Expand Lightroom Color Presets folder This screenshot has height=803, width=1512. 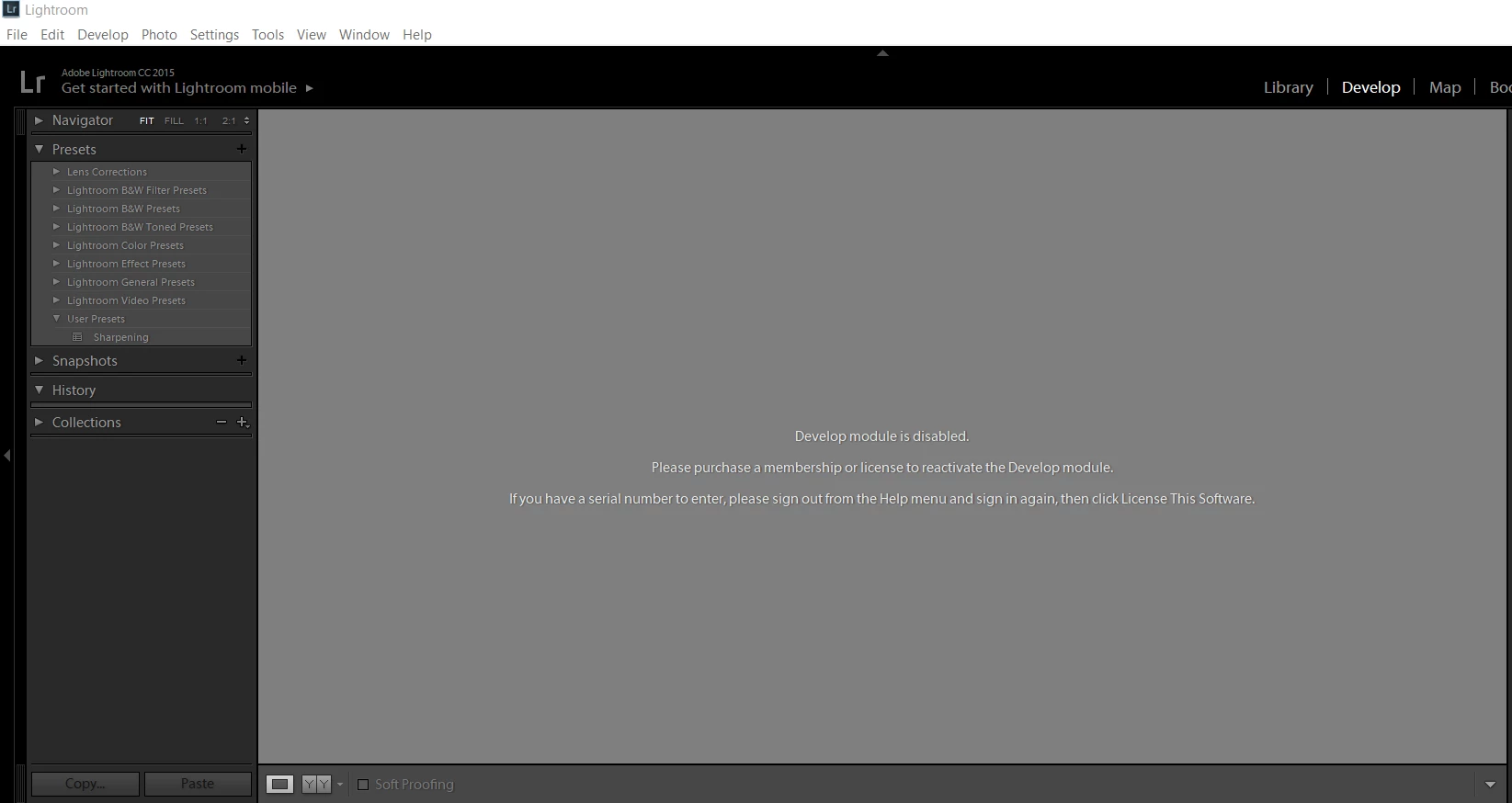pos(57,245)
